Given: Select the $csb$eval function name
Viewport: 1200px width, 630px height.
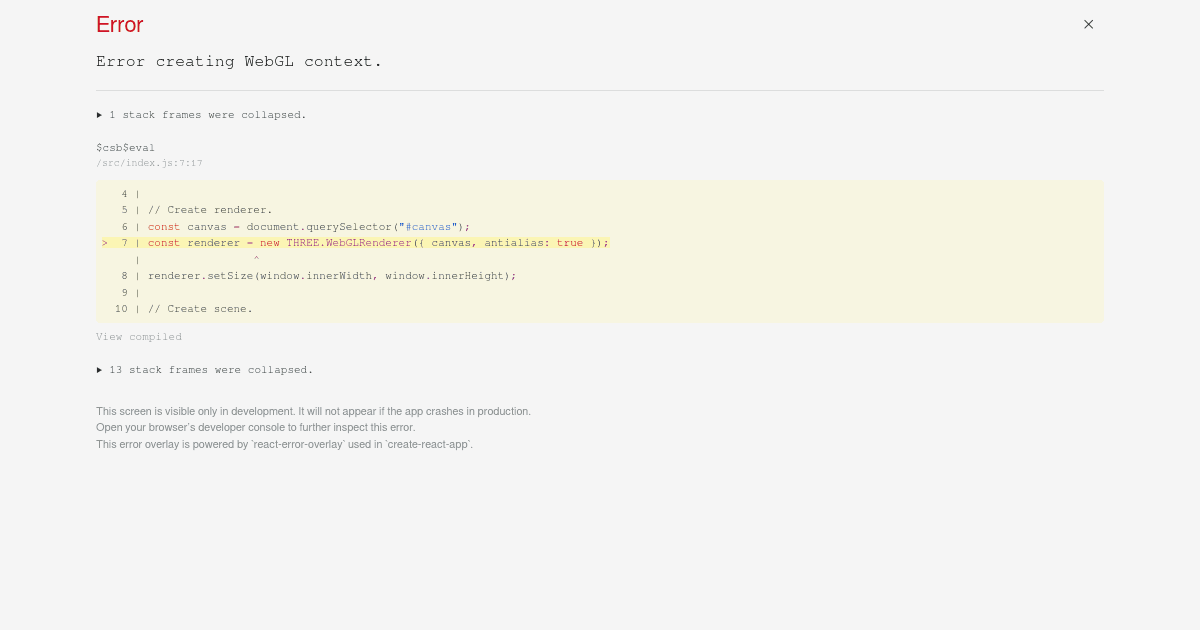Looking at the screenshot, I should pyautogui.click(x=125, y=148).
